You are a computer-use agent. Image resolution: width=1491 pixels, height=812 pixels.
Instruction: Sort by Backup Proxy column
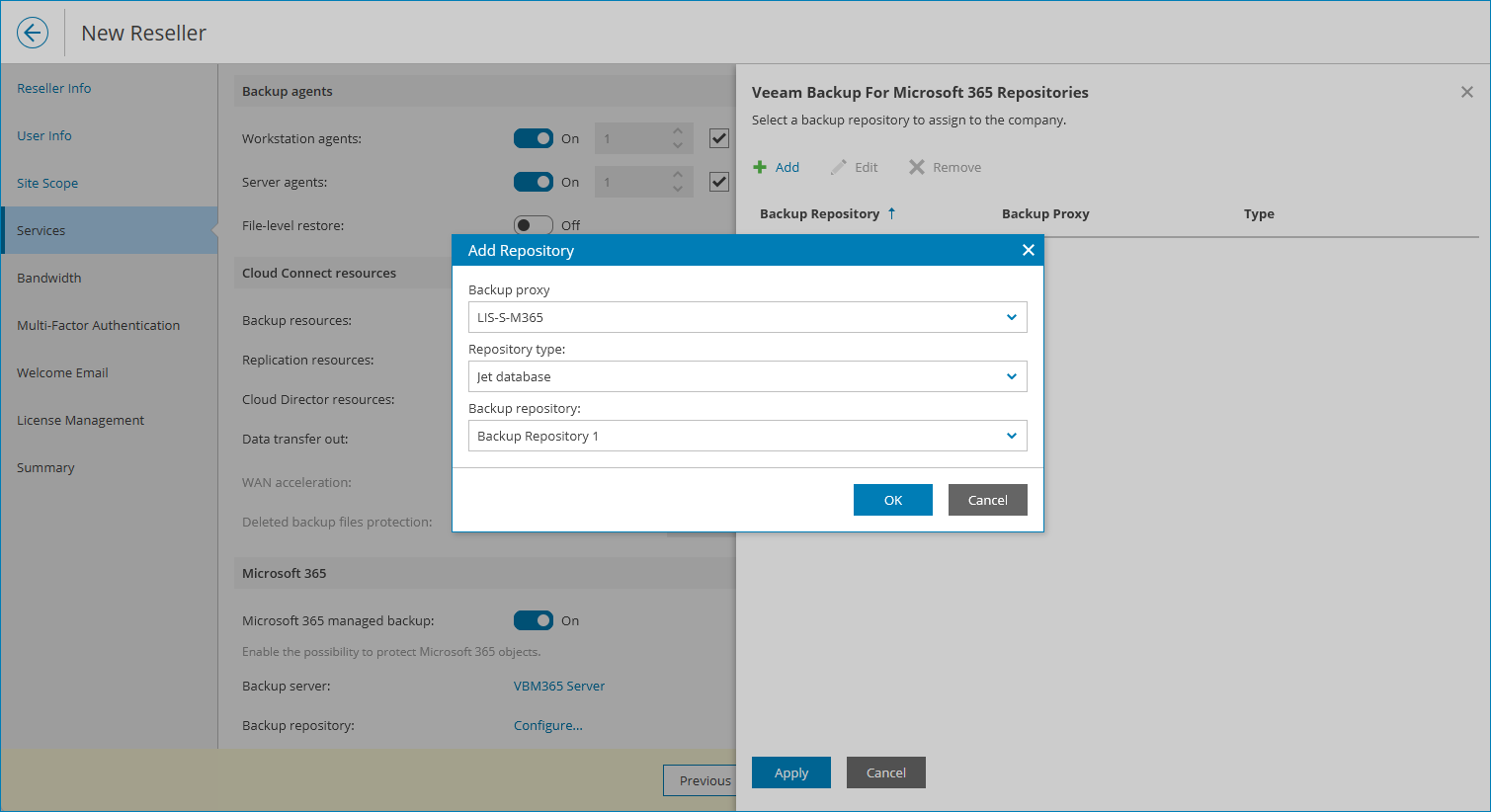(1045, 213)
